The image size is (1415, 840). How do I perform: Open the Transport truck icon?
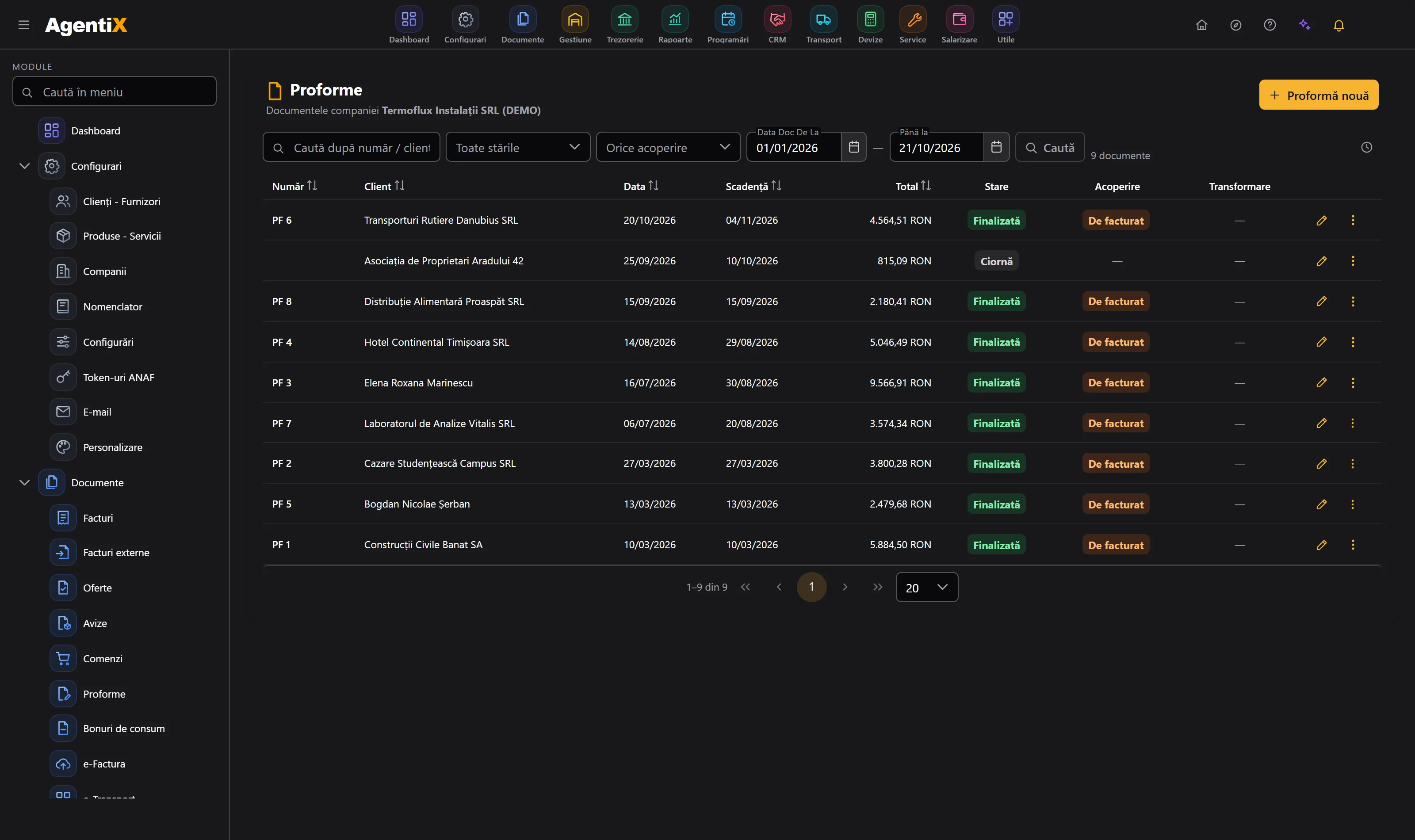pos(823,20)
